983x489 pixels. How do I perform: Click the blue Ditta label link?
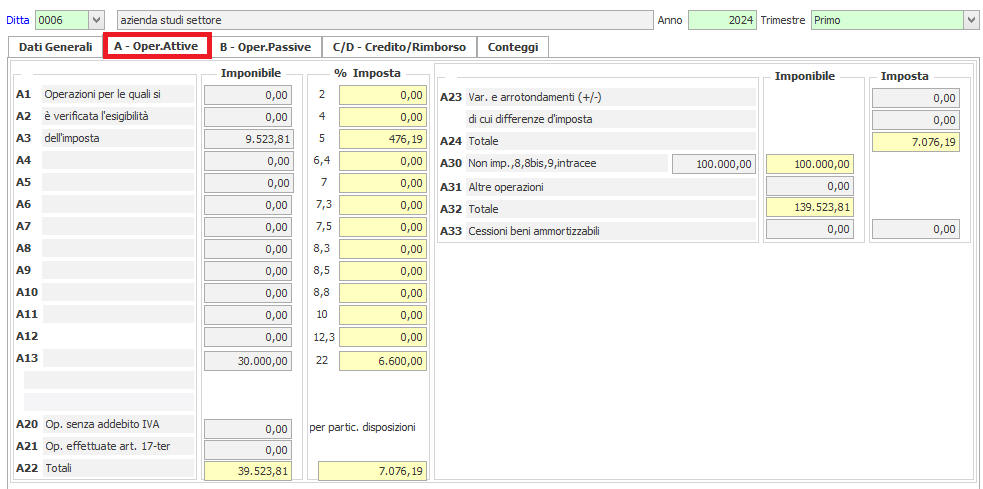coord(19,20)
